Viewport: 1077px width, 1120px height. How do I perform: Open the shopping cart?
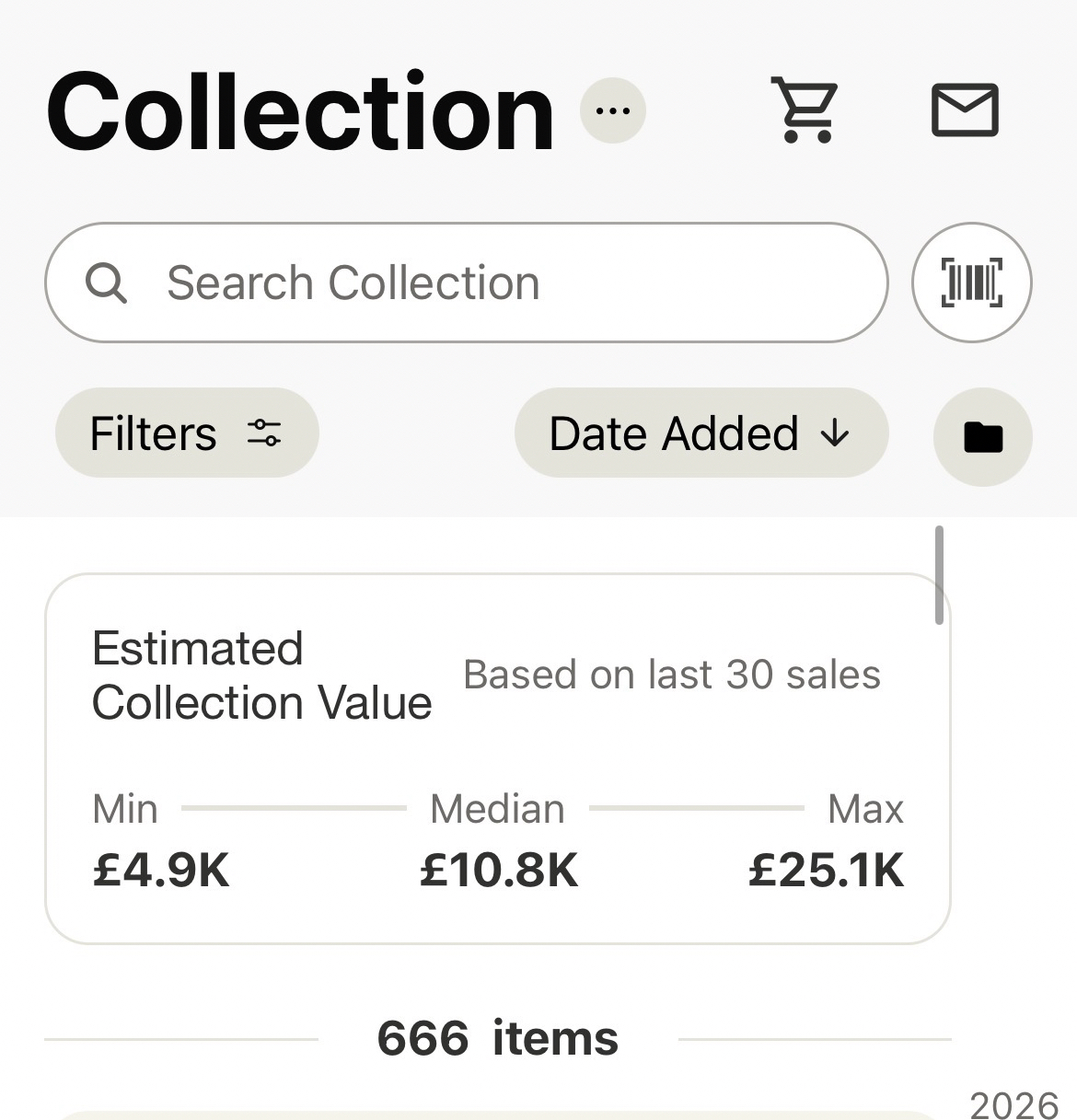tap(805, 111)
